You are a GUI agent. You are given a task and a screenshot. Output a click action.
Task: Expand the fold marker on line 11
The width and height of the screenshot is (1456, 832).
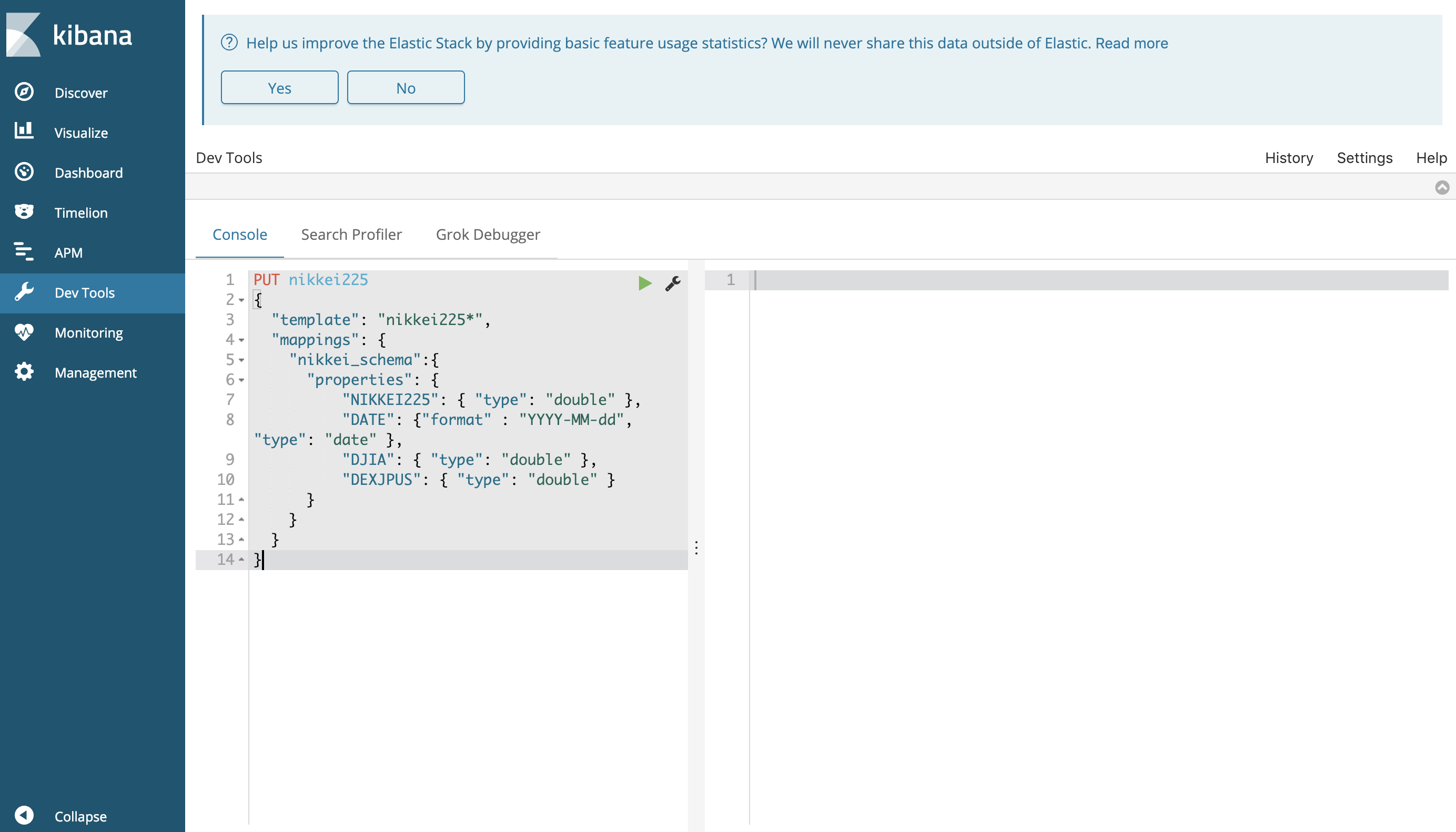(x=241, y=498)
